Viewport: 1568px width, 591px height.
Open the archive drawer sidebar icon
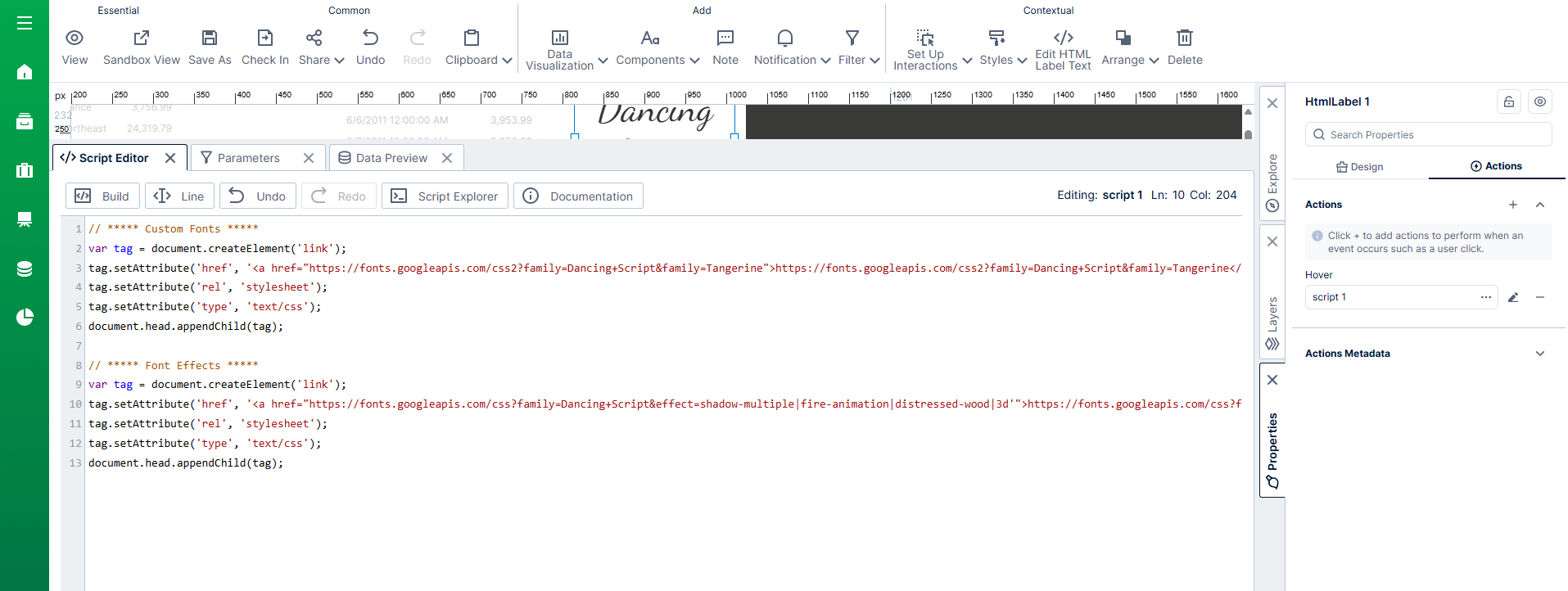click(x=25, y=121)
